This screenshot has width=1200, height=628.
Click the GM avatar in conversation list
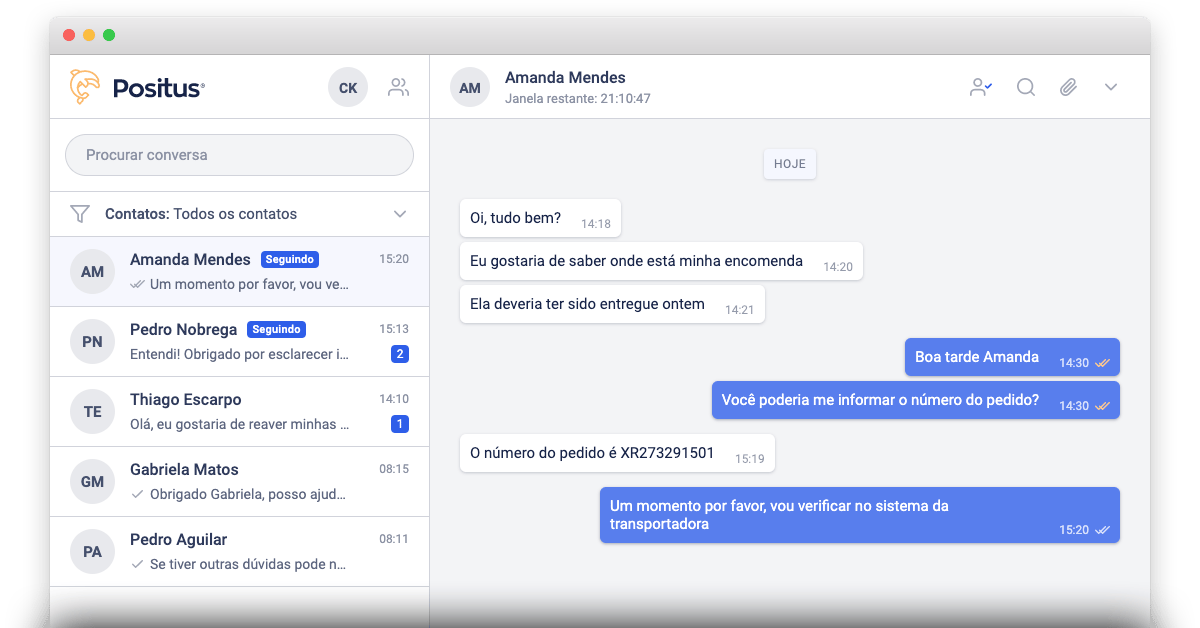[x=92, y=482]
